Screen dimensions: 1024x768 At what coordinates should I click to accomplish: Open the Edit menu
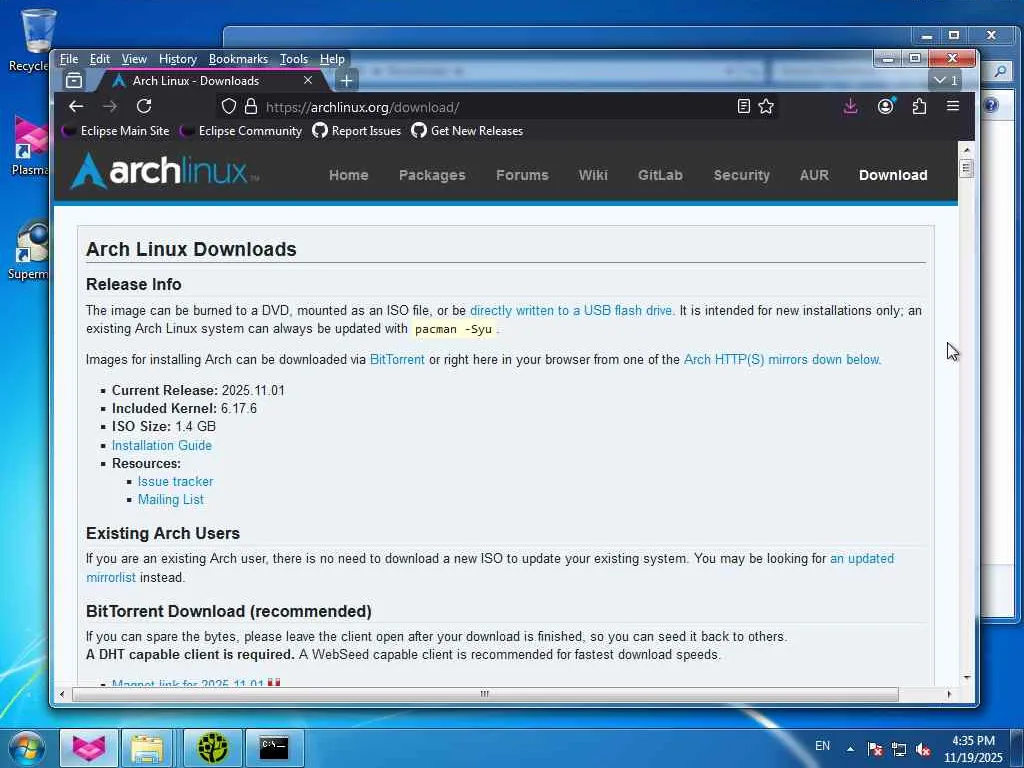click(100, 59)
